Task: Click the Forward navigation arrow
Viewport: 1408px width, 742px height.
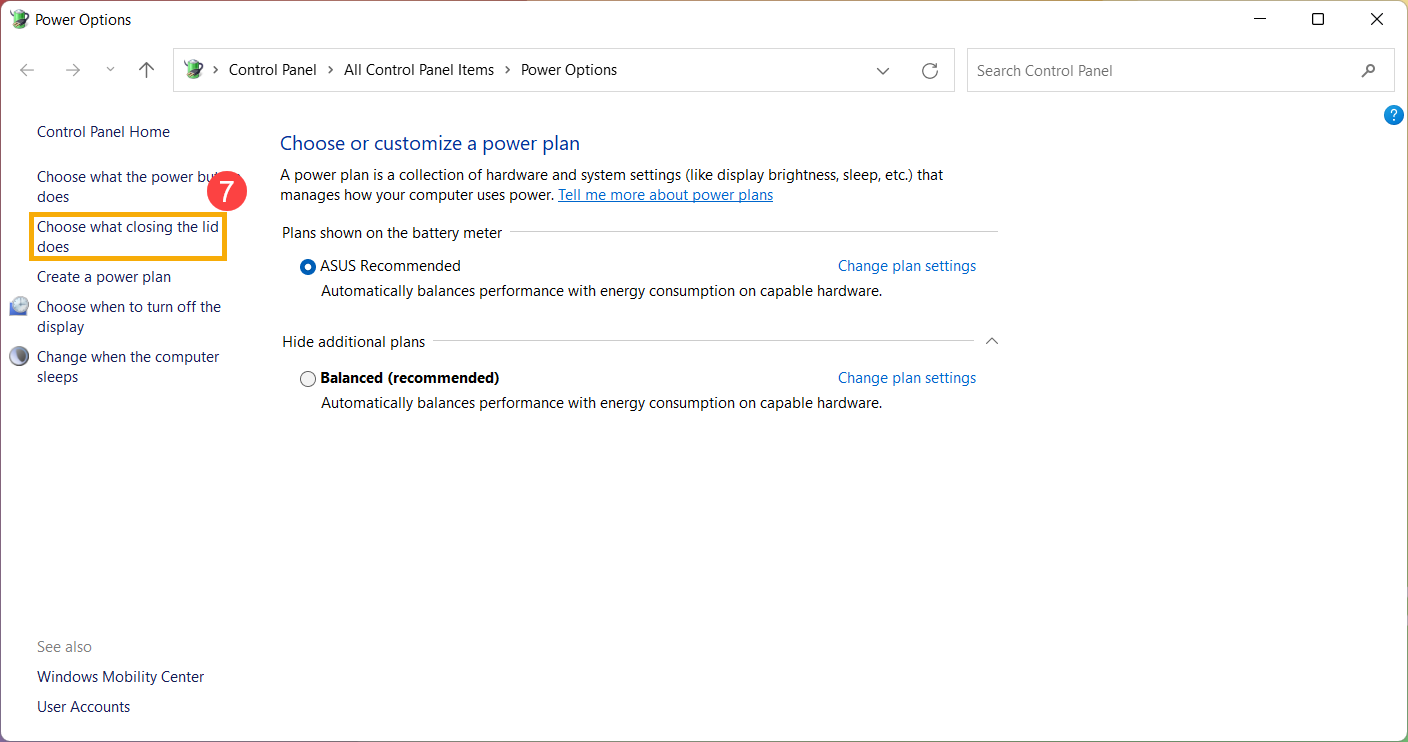Action: [72, 70]
